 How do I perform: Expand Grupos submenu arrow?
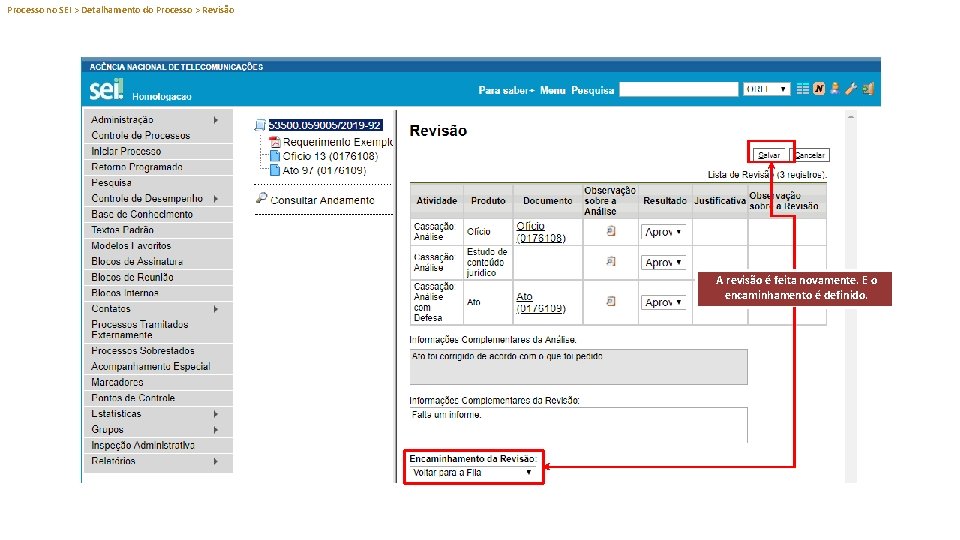216,430
